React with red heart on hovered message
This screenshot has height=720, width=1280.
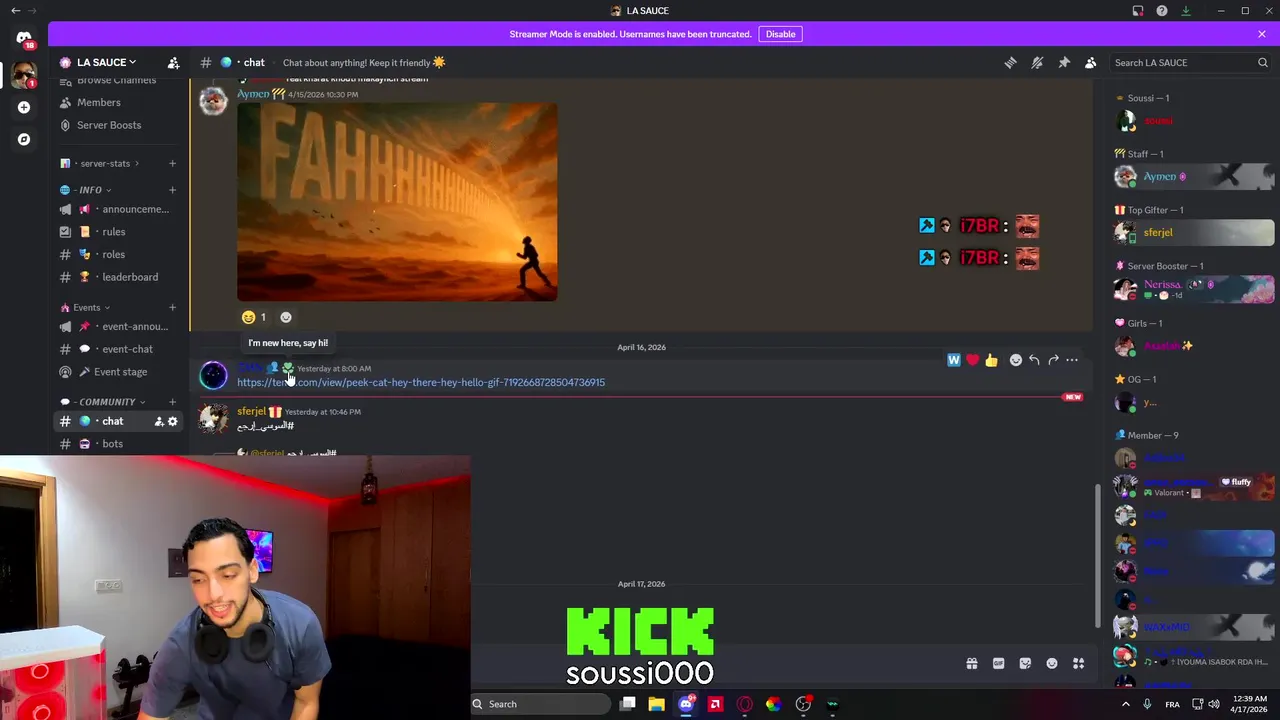(x=972, y=360)
